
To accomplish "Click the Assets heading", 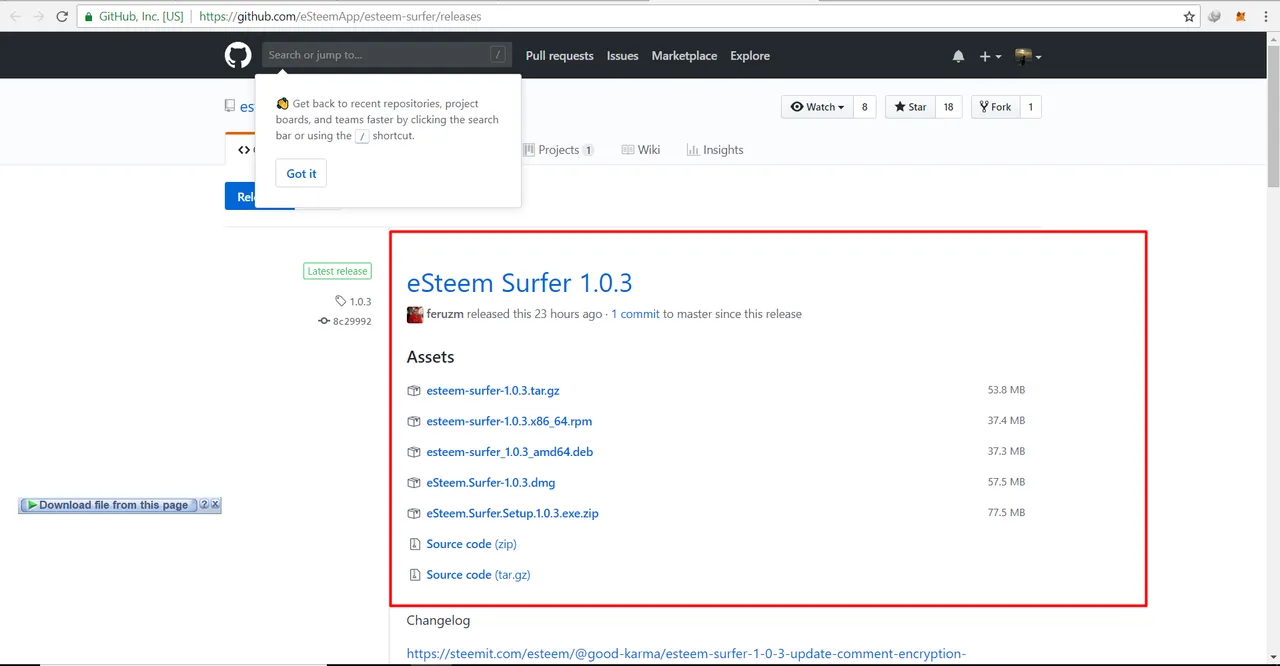I will [x=430, y=357].
